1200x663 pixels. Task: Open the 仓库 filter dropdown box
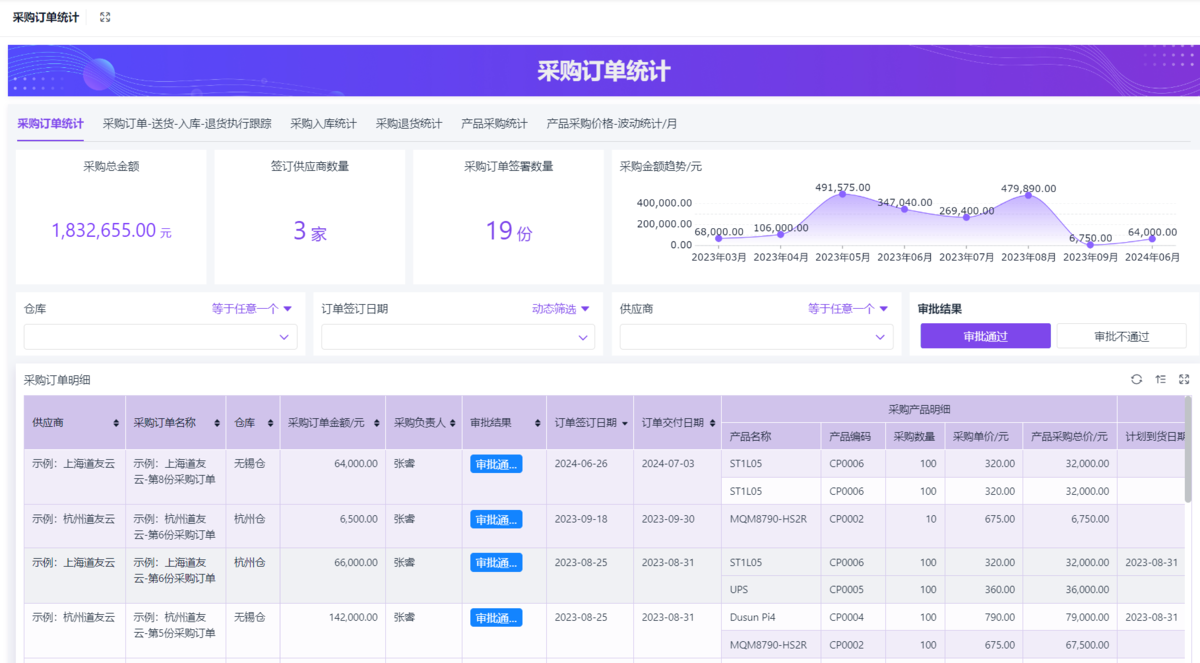[x=160, y=338]
